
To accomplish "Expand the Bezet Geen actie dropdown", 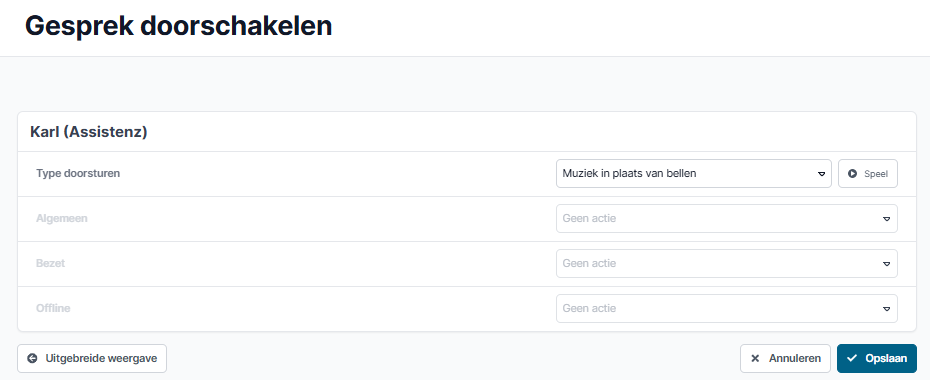I will [x=727, y=264].
